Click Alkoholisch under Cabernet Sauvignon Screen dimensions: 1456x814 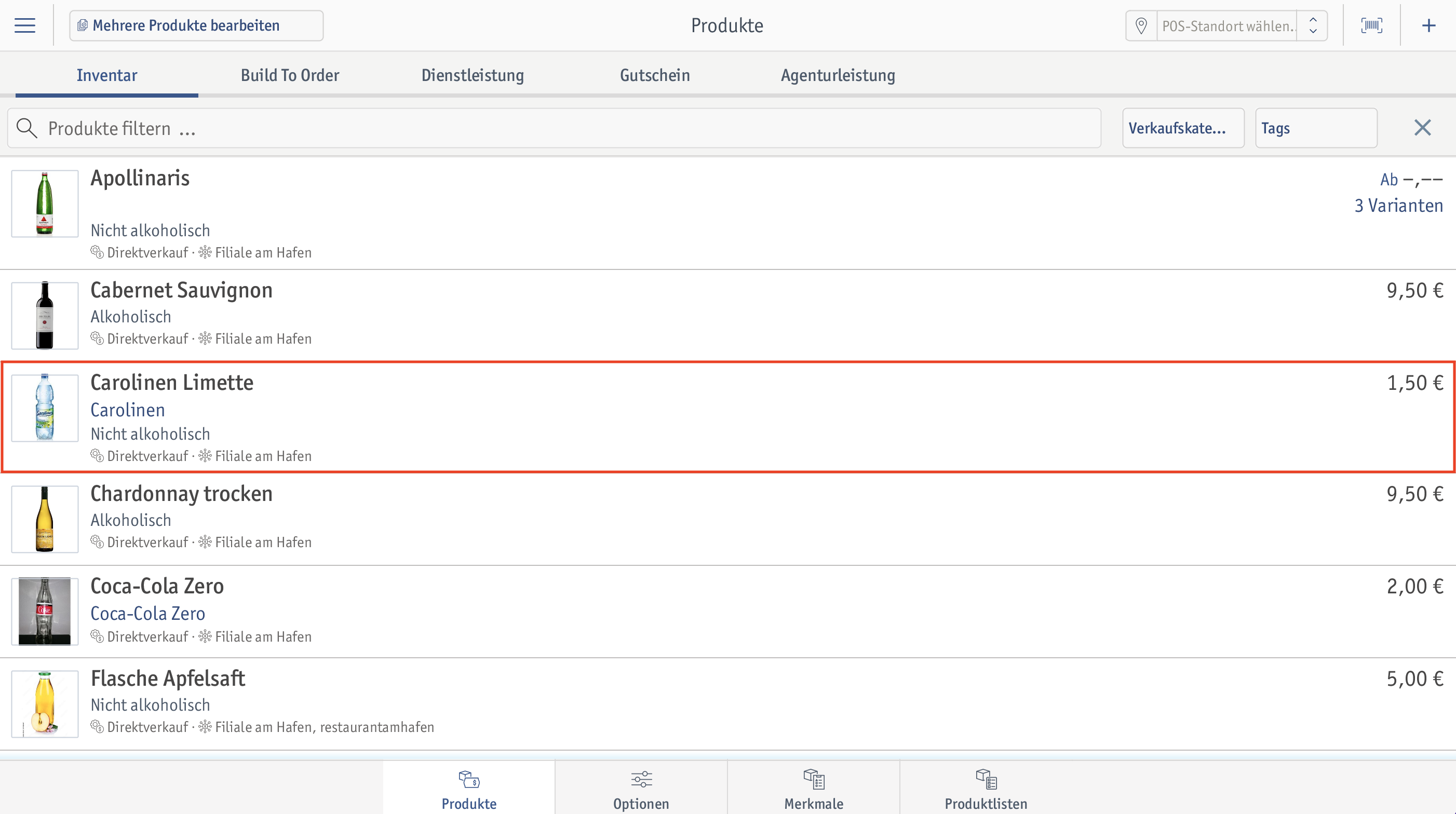coord(130,317)
